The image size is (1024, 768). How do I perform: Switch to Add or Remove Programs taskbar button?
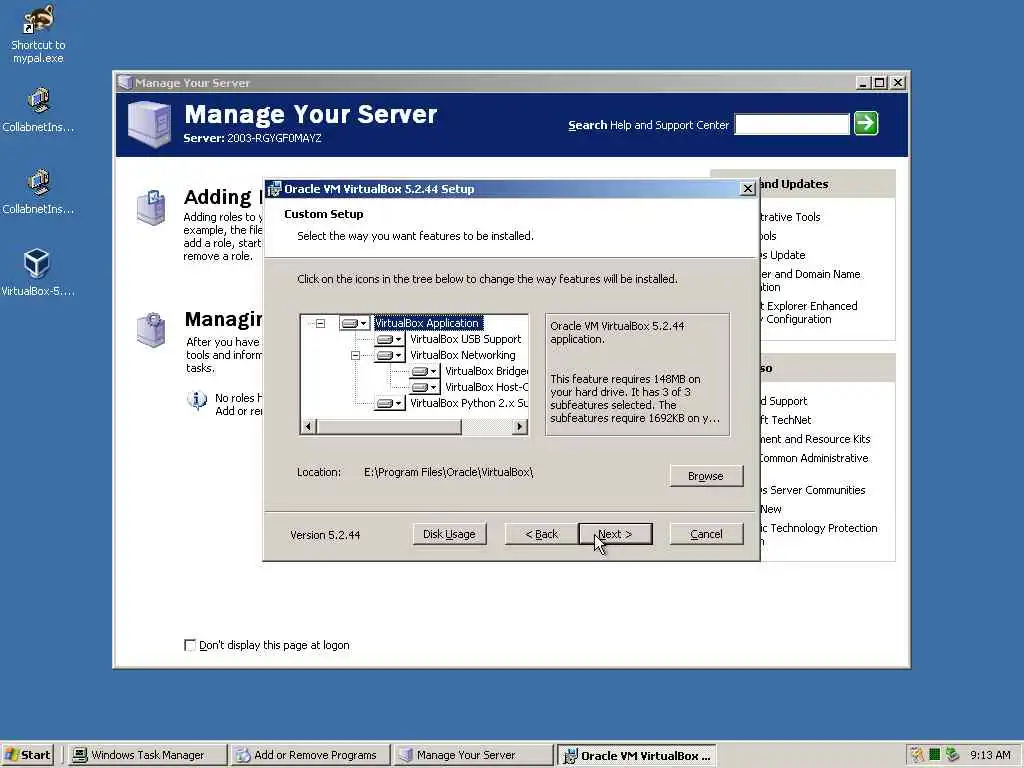(x=311, y=755)
